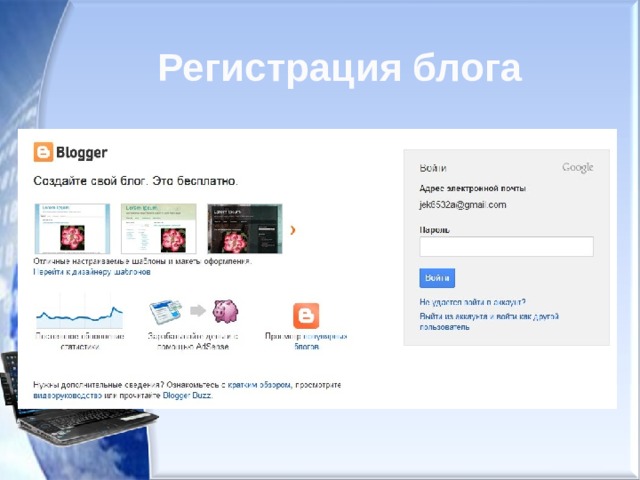Open 'Выйти из аккаунта и войти как другой пользователь' link
Image resolution: width=640 pixels, height=480 pixels.
click(x=489, y=322)
